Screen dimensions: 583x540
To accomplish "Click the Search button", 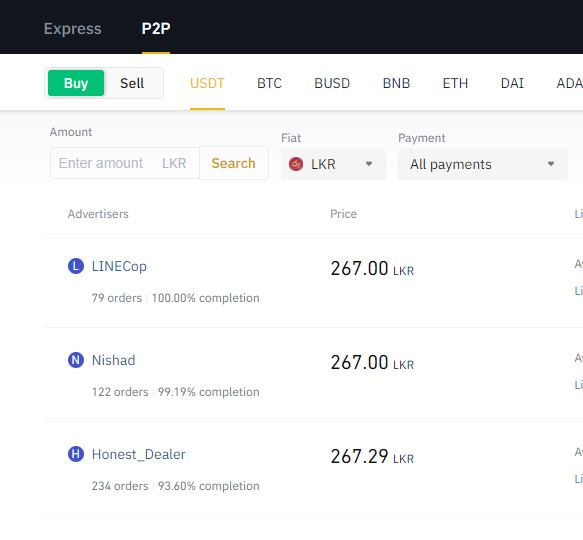I will click(x=233, y=163).
